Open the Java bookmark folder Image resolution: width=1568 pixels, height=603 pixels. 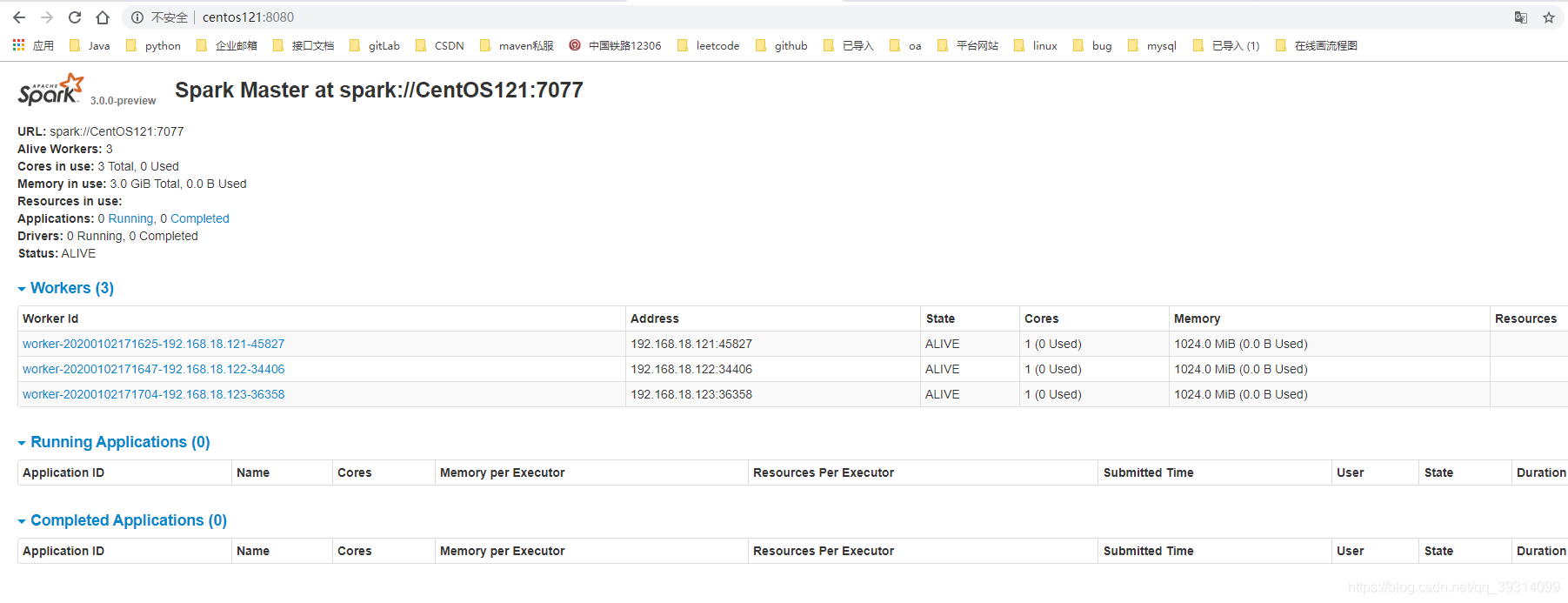90,45
